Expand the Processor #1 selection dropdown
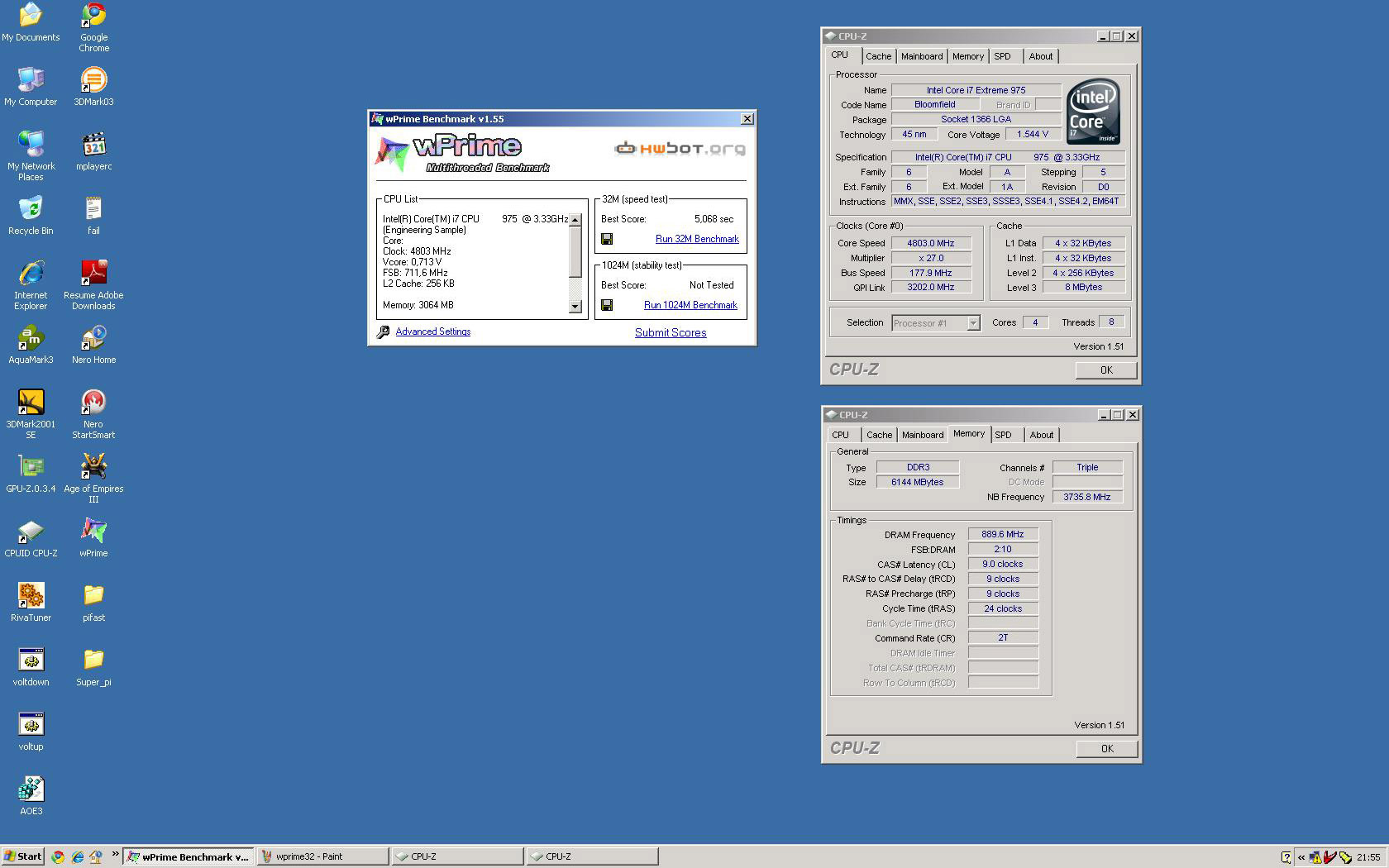The height and width of the screenshot is (868, 1389). [973, 323]
